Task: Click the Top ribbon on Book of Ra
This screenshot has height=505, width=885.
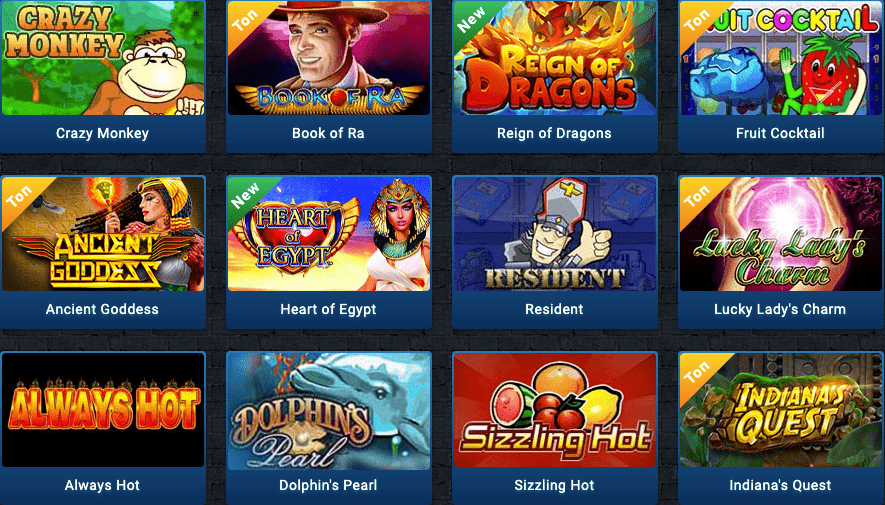Action: [245, 19]
